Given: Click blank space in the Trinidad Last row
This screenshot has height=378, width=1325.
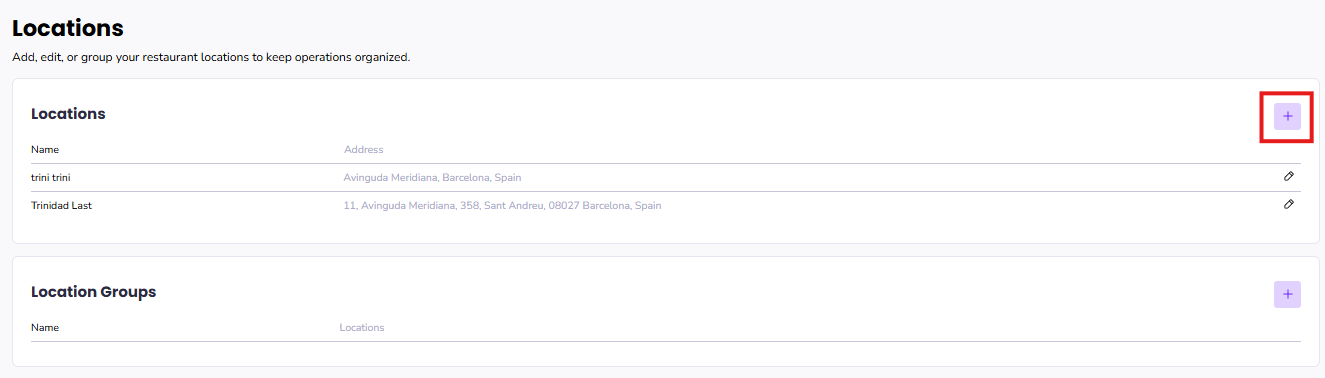Looking at the screenshot, I should (970, 205).
